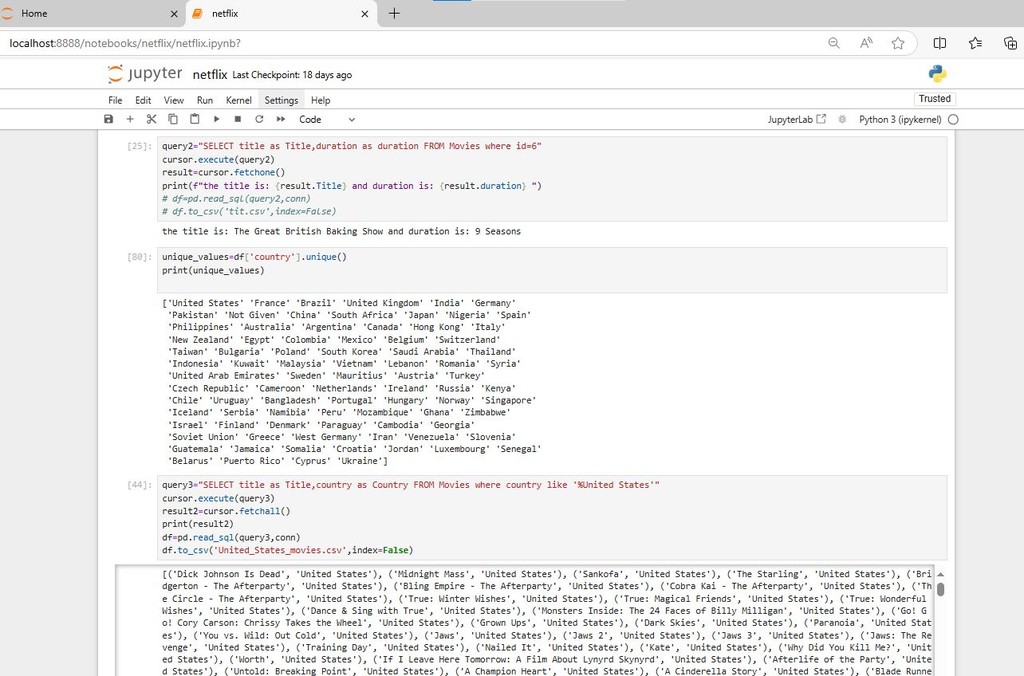Click the df.to_csv United_States_movies.csv line
Screen dimensions: 1024x676
(287, 551)
